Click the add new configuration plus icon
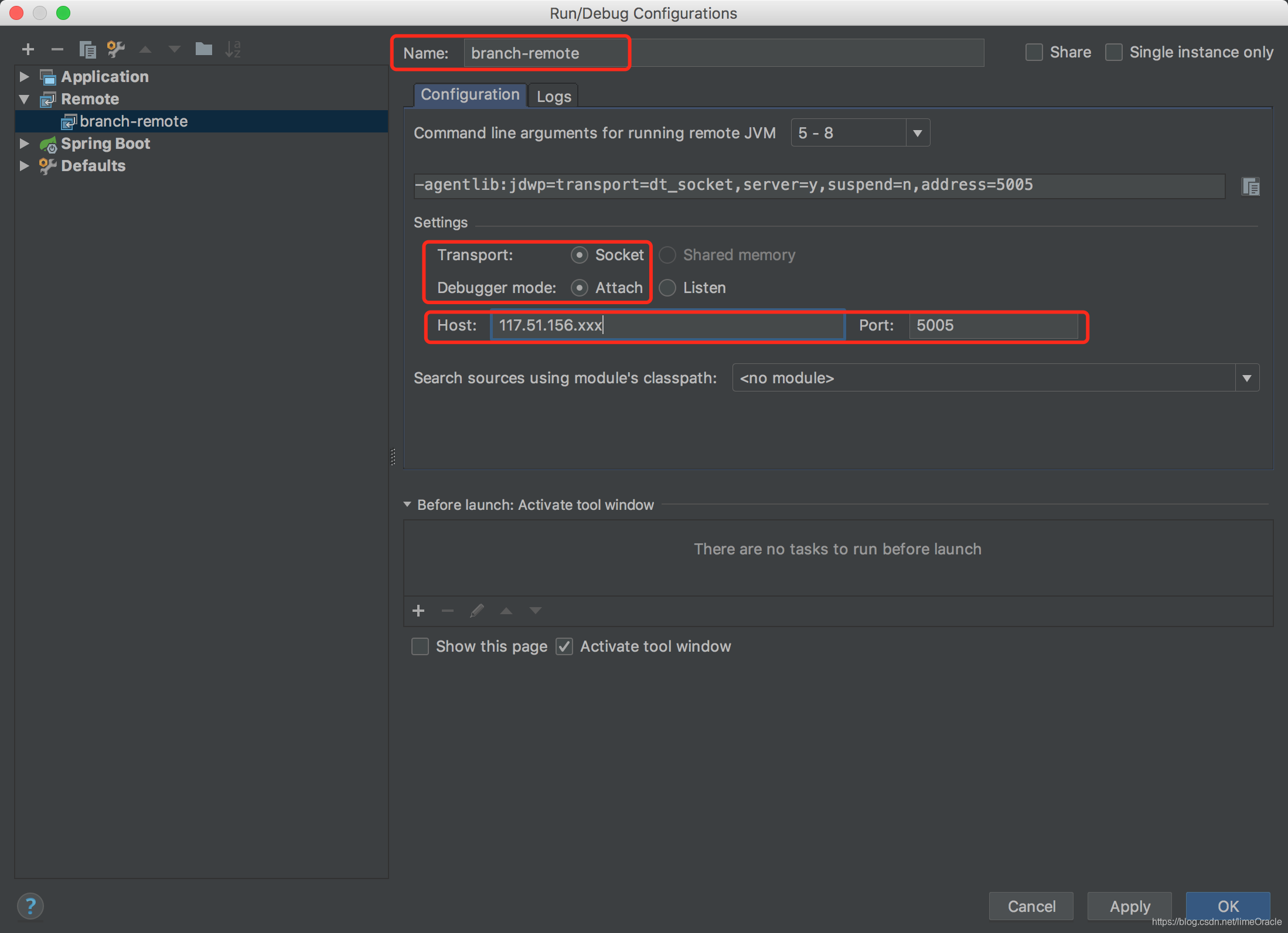1288x933 pixels. coord(28,49)
